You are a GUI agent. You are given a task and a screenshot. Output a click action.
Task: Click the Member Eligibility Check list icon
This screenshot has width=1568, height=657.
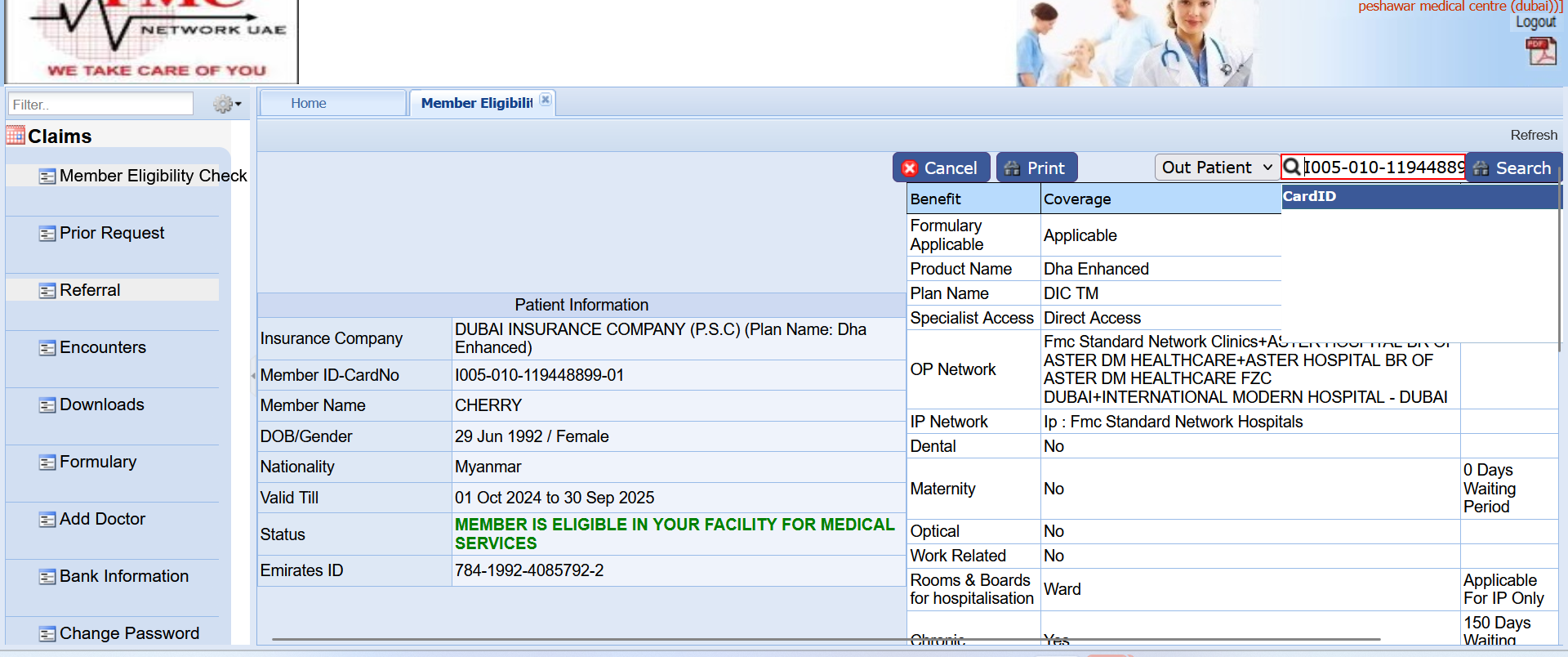[47, 177]
